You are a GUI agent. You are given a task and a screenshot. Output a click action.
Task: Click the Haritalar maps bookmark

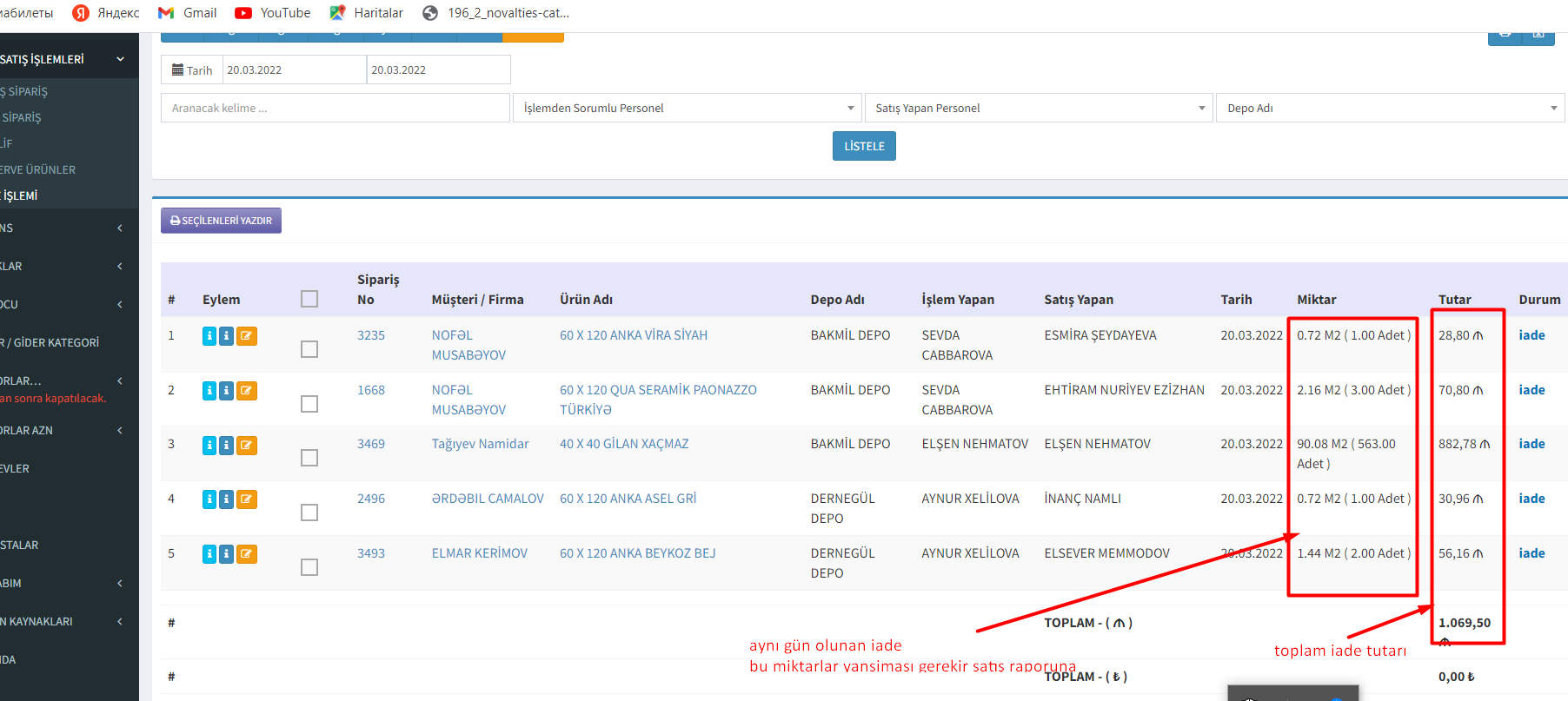367,13
